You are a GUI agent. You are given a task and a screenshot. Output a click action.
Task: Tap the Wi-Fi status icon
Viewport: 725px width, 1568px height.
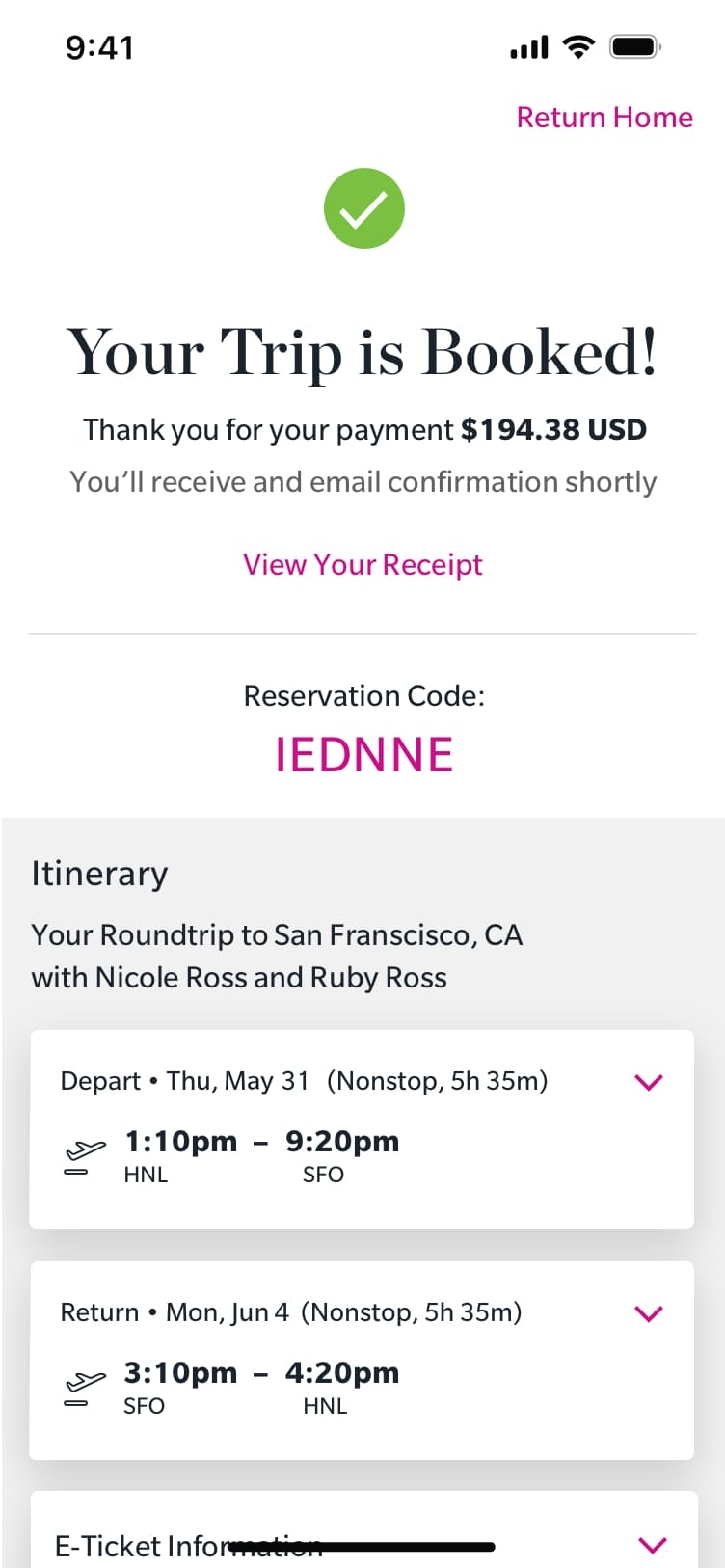(x=578, y=46)
